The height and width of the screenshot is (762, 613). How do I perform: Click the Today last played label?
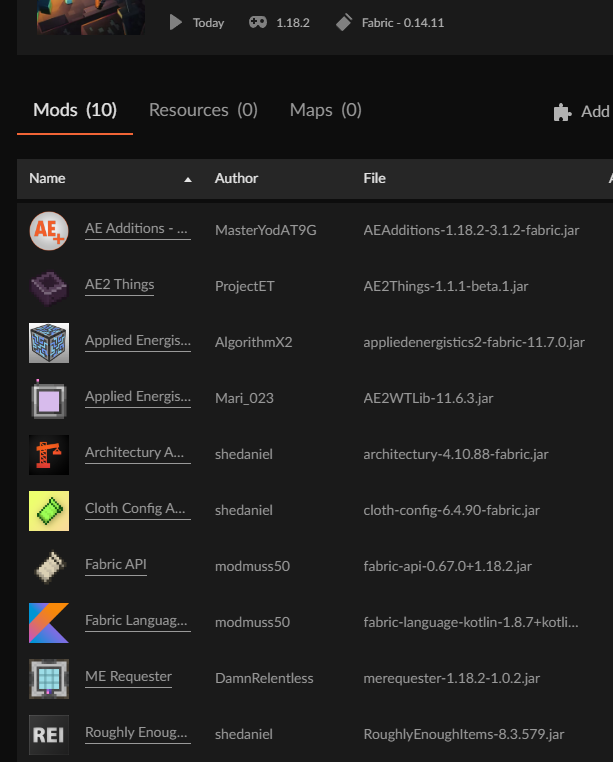[209, 23]
